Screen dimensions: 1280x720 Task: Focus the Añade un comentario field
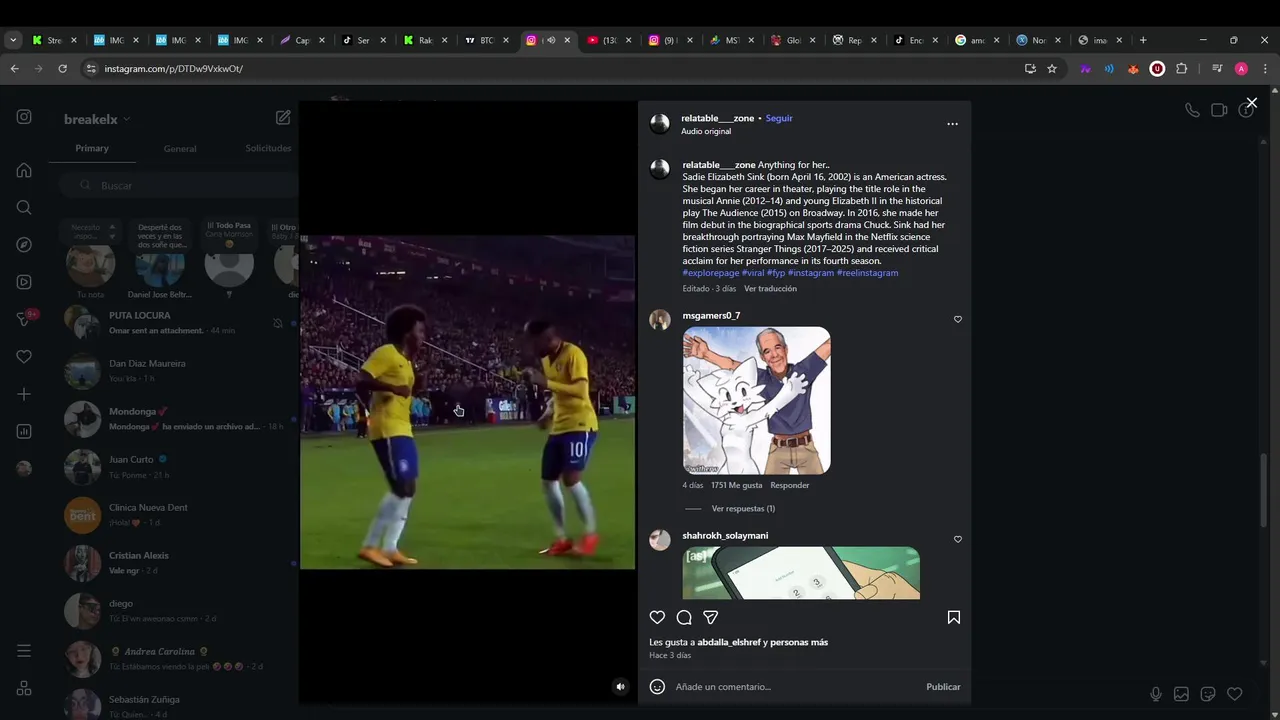tap(795, 687)
